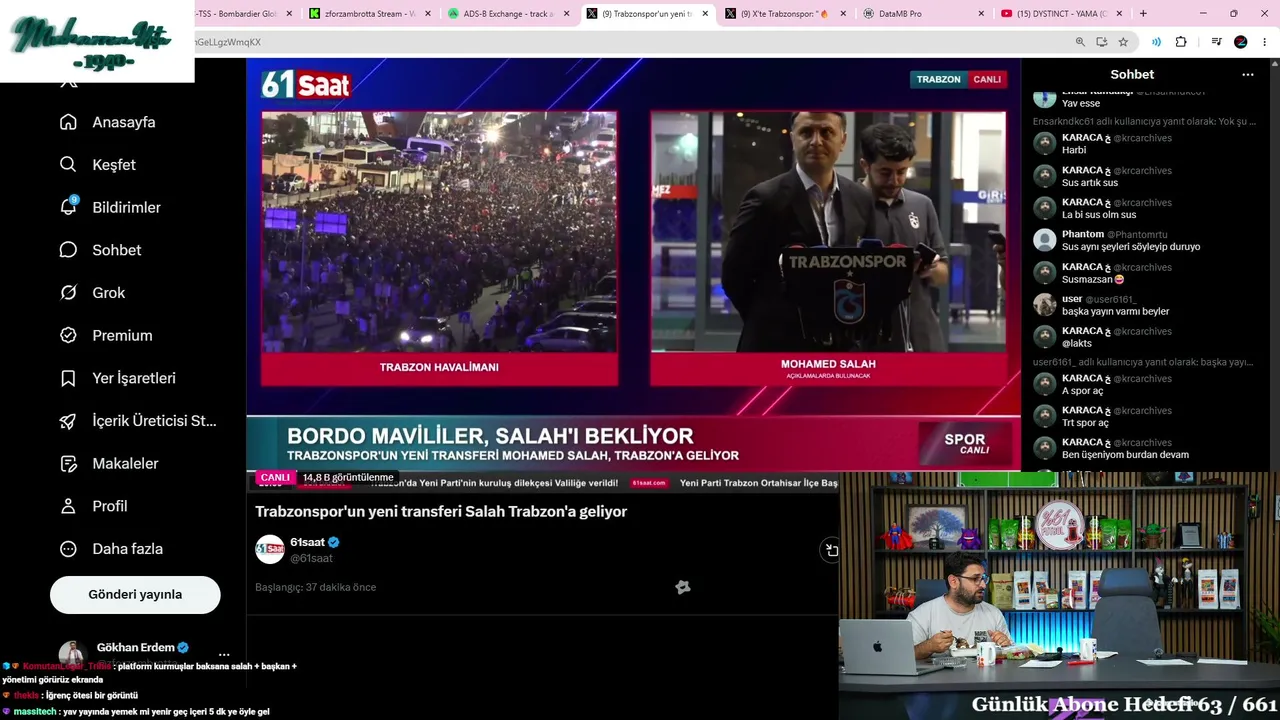Screen dimensions: 1280x720
Task: Open the media control icon in Chrome toolbar
Action: tap(1216, 42)
